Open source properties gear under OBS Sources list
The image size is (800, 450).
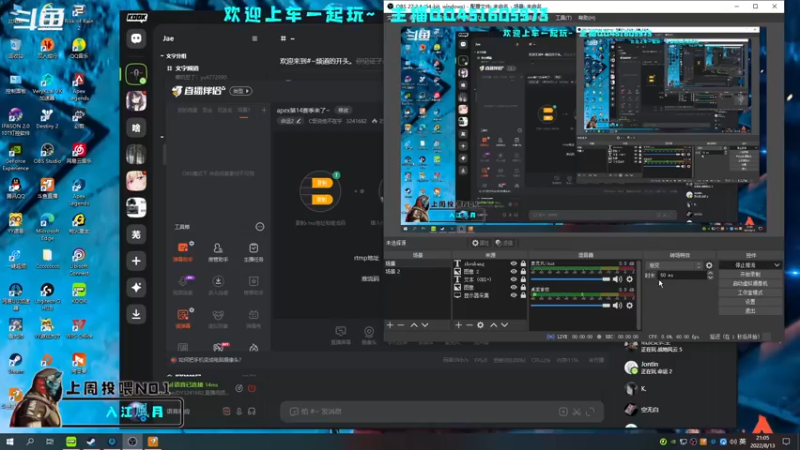pyautogui.click(x=480, y=325)
